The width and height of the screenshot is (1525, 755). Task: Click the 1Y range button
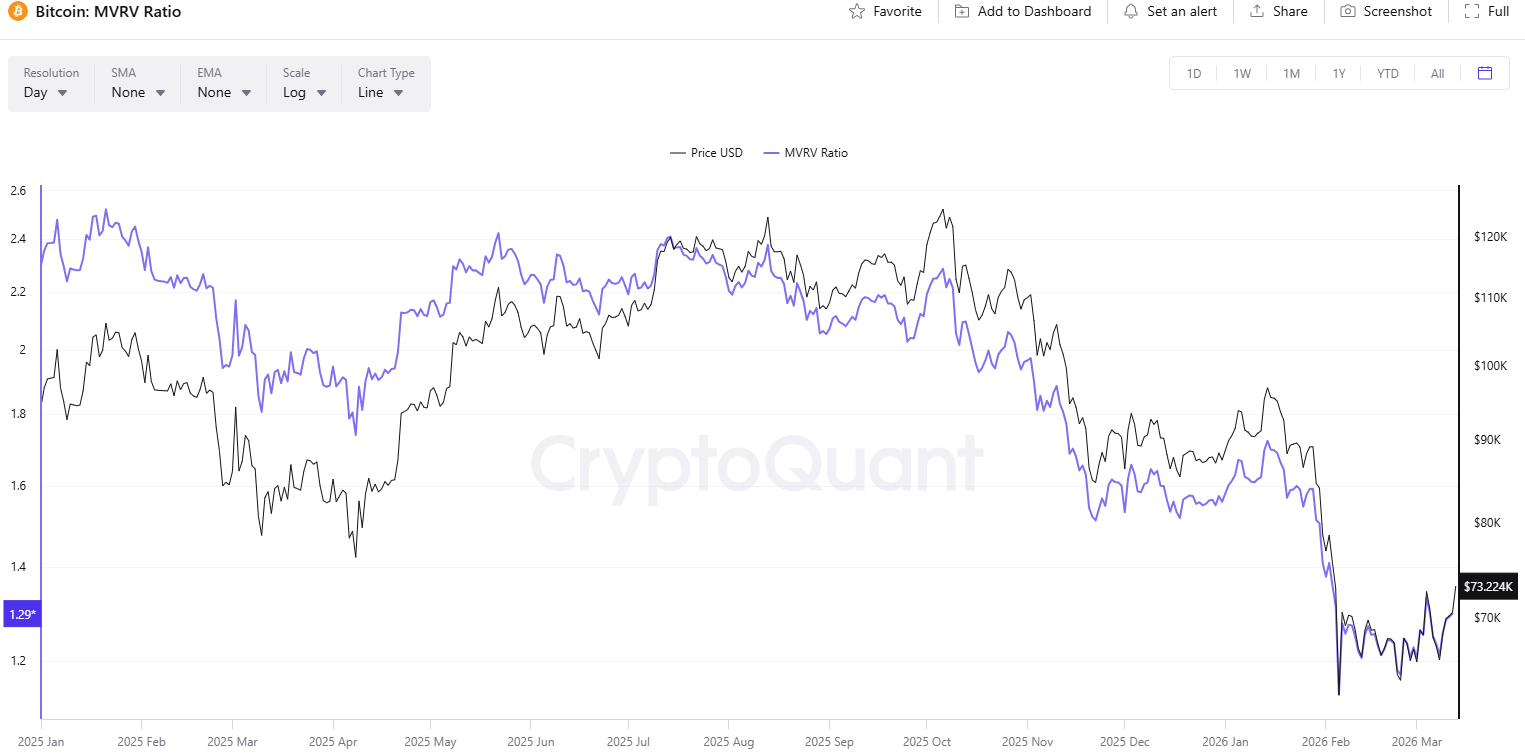point(1339,73)
